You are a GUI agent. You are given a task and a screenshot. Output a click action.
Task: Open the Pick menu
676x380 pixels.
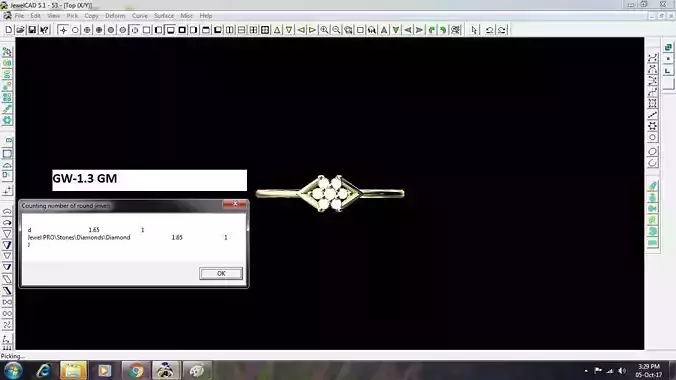click(x=72, y=16)
